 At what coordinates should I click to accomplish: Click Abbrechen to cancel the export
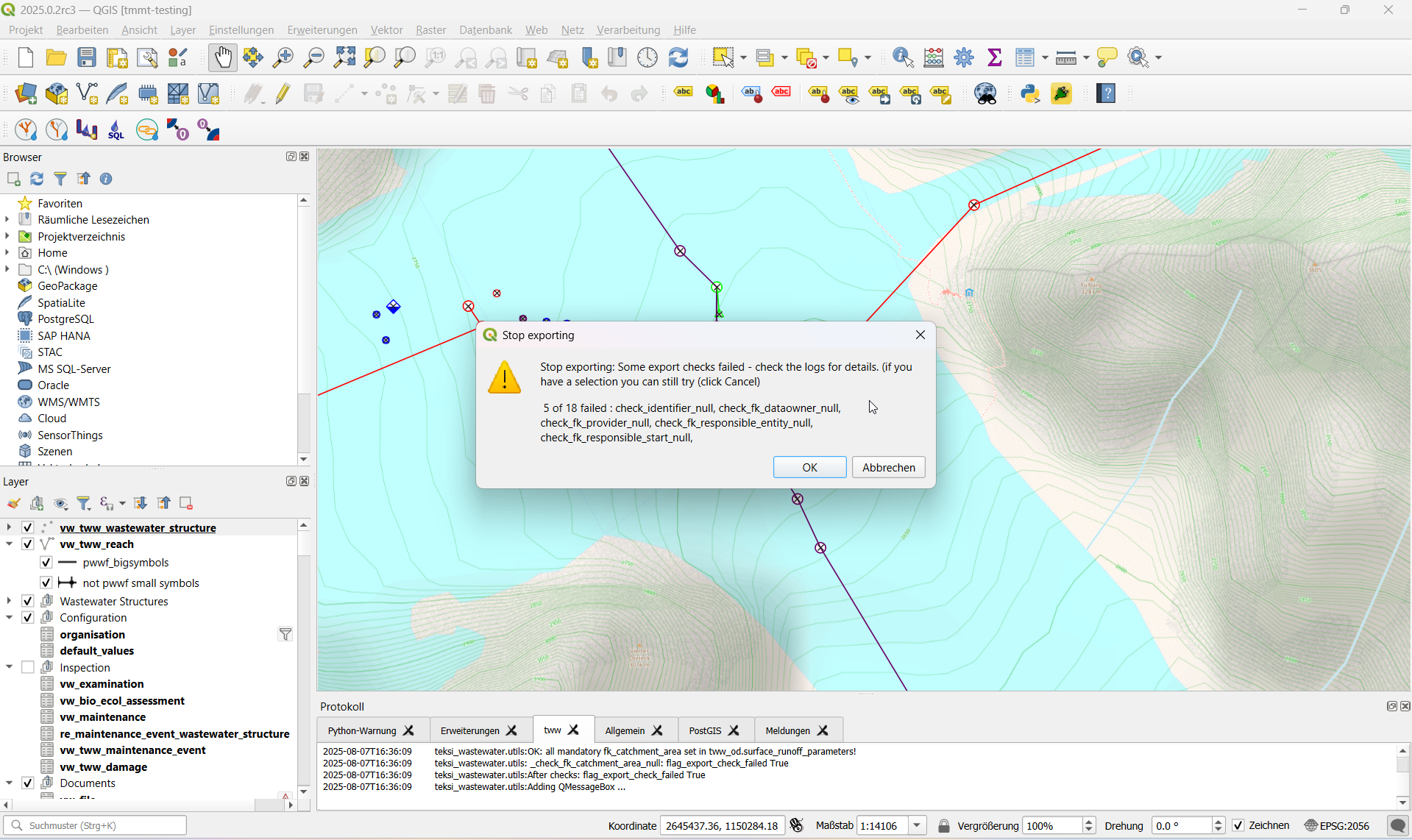pyautogui.click(x=888, y=467)
